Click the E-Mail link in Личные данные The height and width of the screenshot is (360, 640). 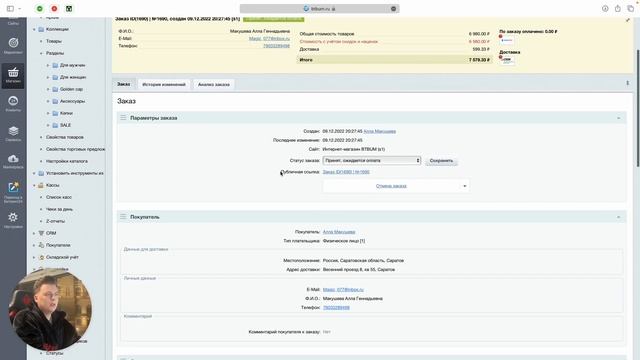(x=343, y=290)
